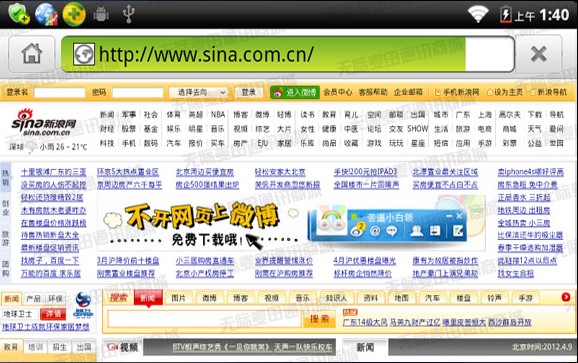The width and height of the screenshot is (578, 363).
Task: Open the 选择去向 dropdown
Action: 198,93
